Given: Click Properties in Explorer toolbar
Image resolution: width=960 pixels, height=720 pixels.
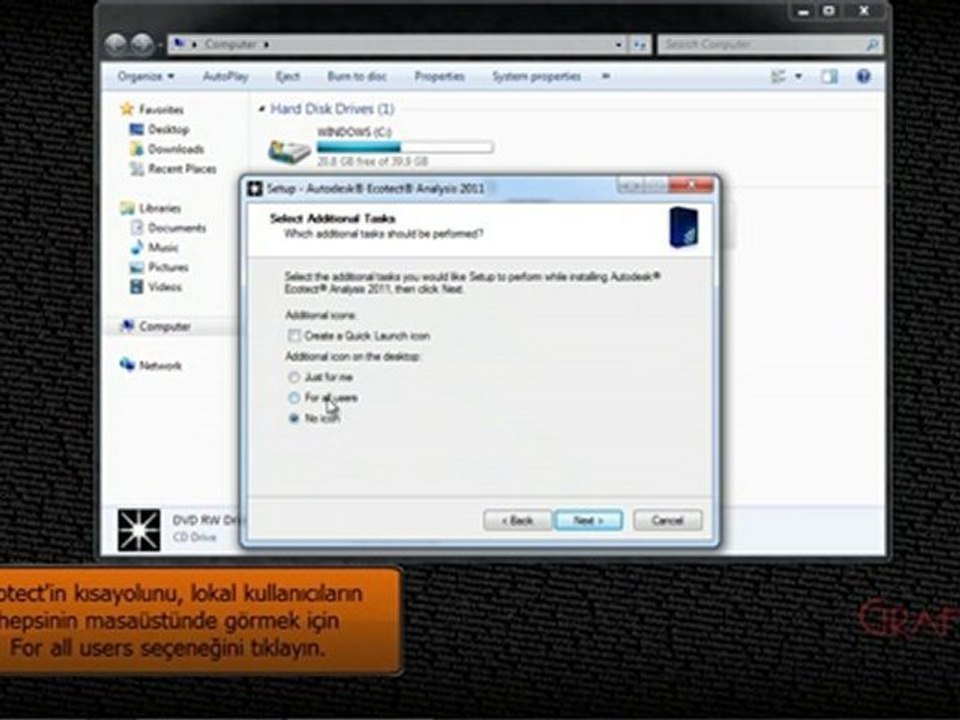Looking at the screenshot, I should click(x=440, y=77).
